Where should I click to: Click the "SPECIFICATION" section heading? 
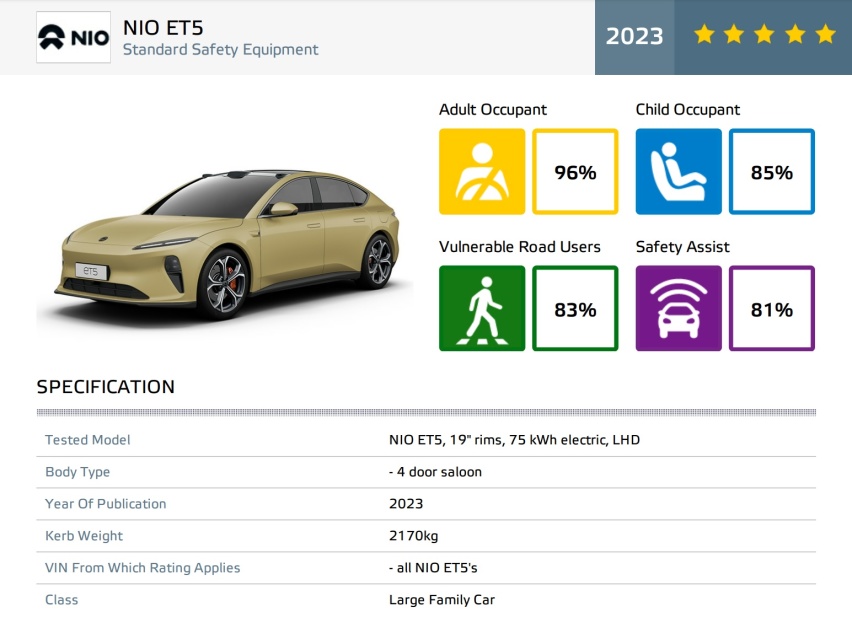pos(106,387)
